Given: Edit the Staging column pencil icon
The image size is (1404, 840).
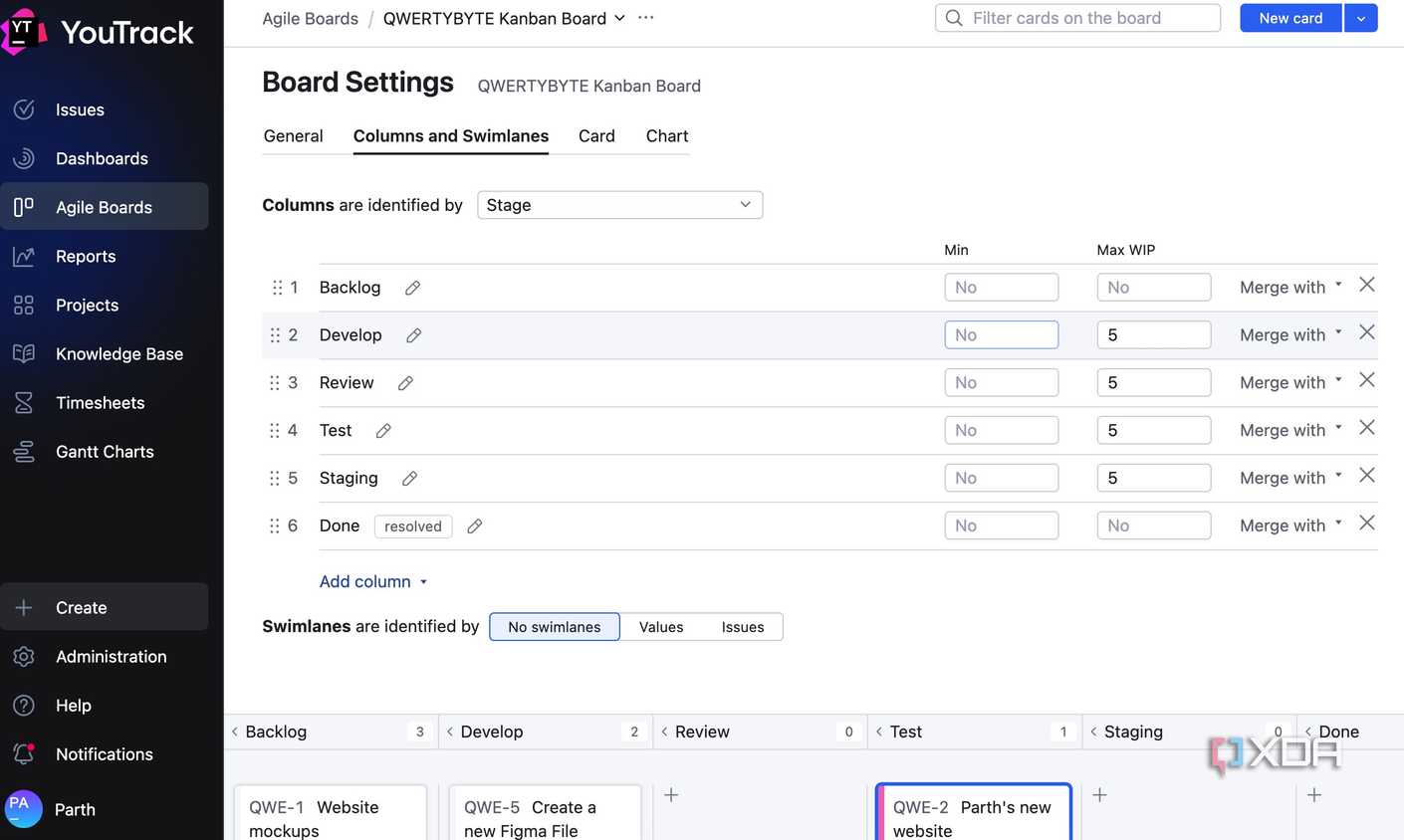Looking at the screenshot, I should tap(409, 479).
